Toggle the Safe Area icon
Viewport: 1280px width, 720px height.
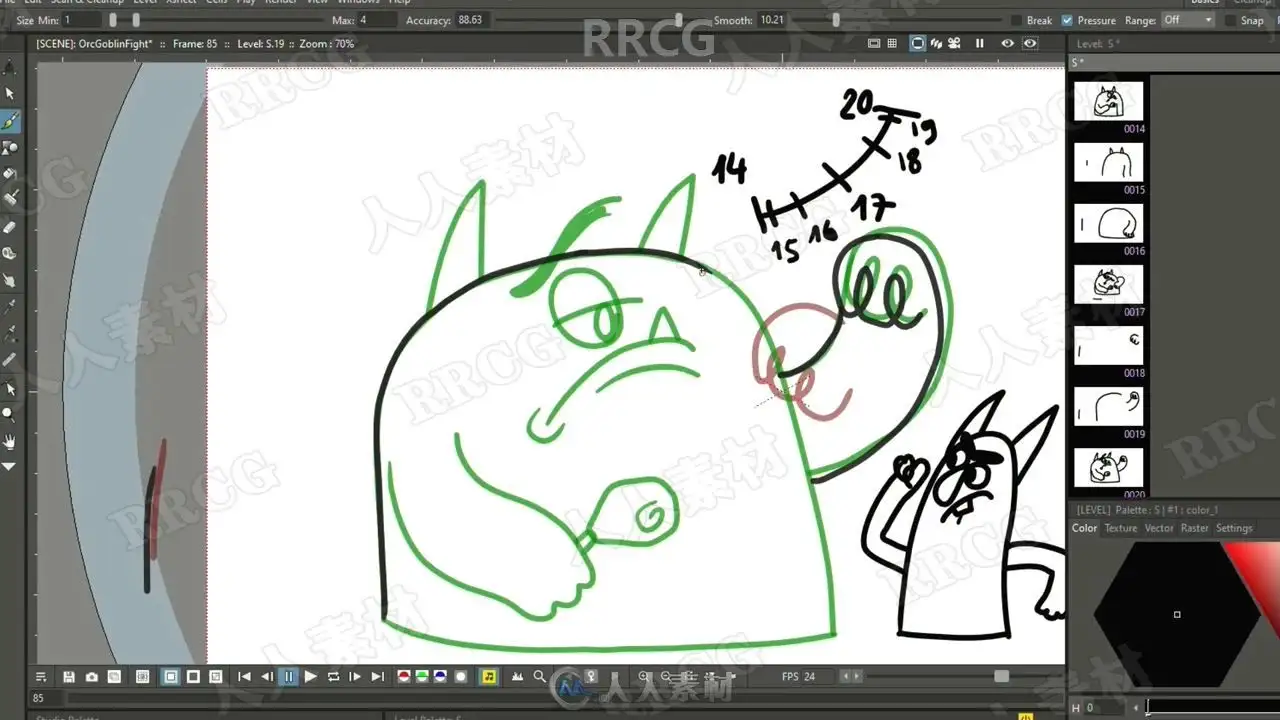click(x=874, y=43)
